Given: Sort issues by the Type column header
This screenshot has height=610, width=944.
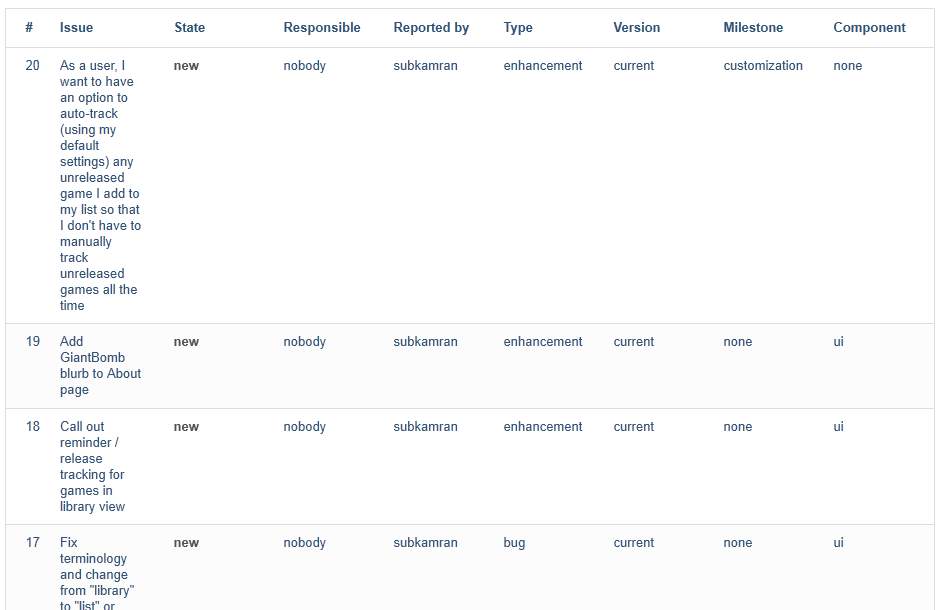Looking at the screenshot, I should 517,27.
